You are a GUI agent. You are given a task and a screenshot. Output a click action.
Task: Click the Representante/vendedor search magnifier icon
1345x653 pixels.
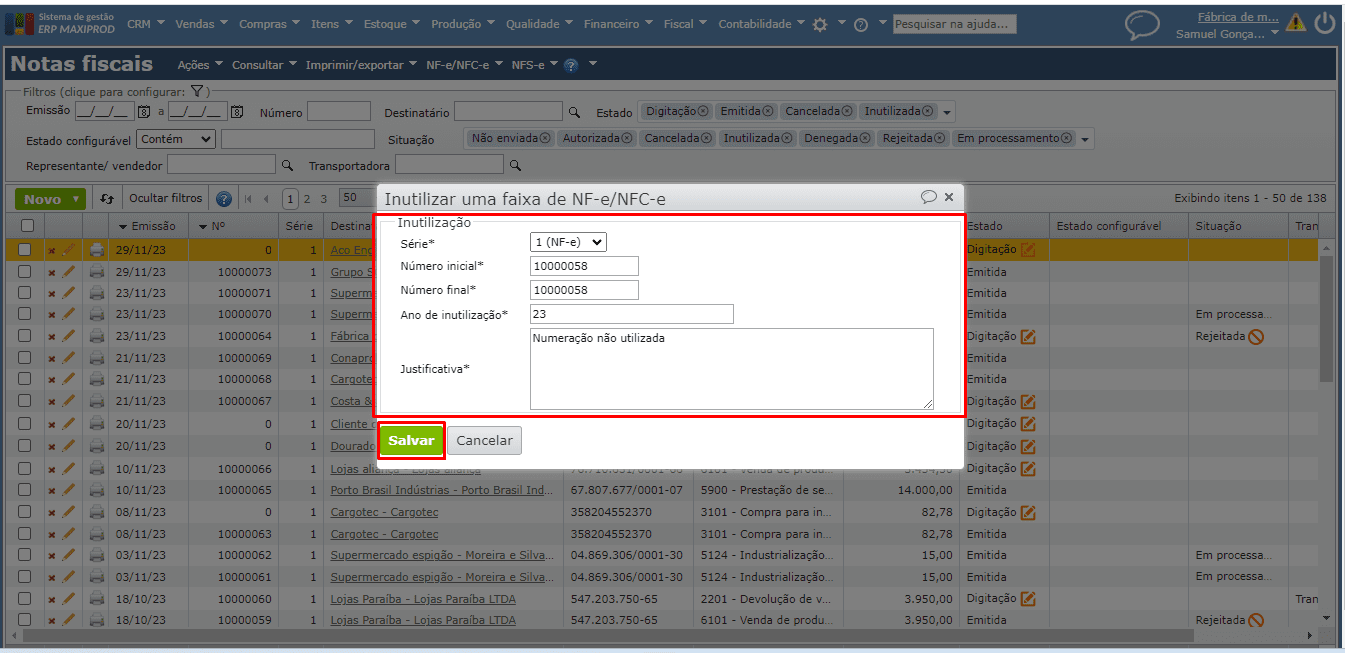pos(287,165)
